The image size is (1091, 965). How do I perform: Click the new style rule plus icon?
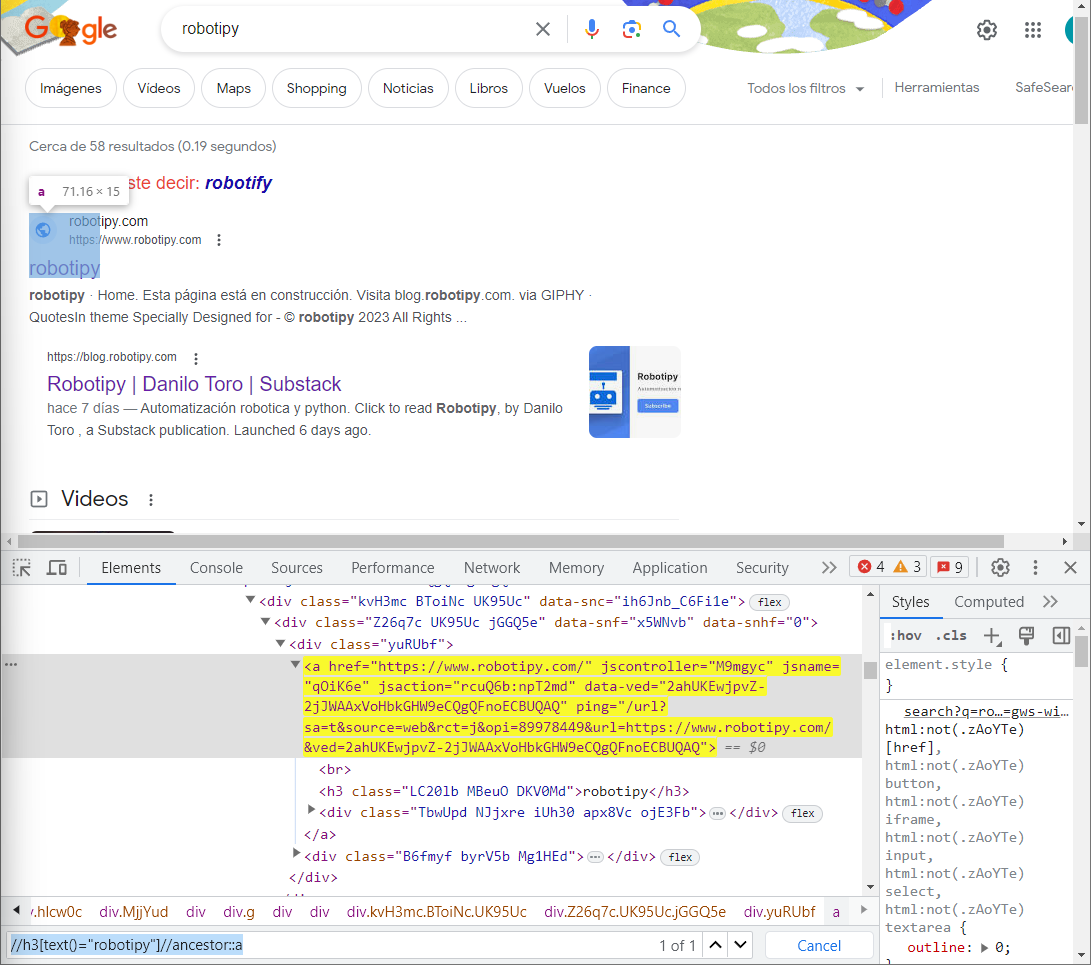pyautogui.click(x=991, y=635)
